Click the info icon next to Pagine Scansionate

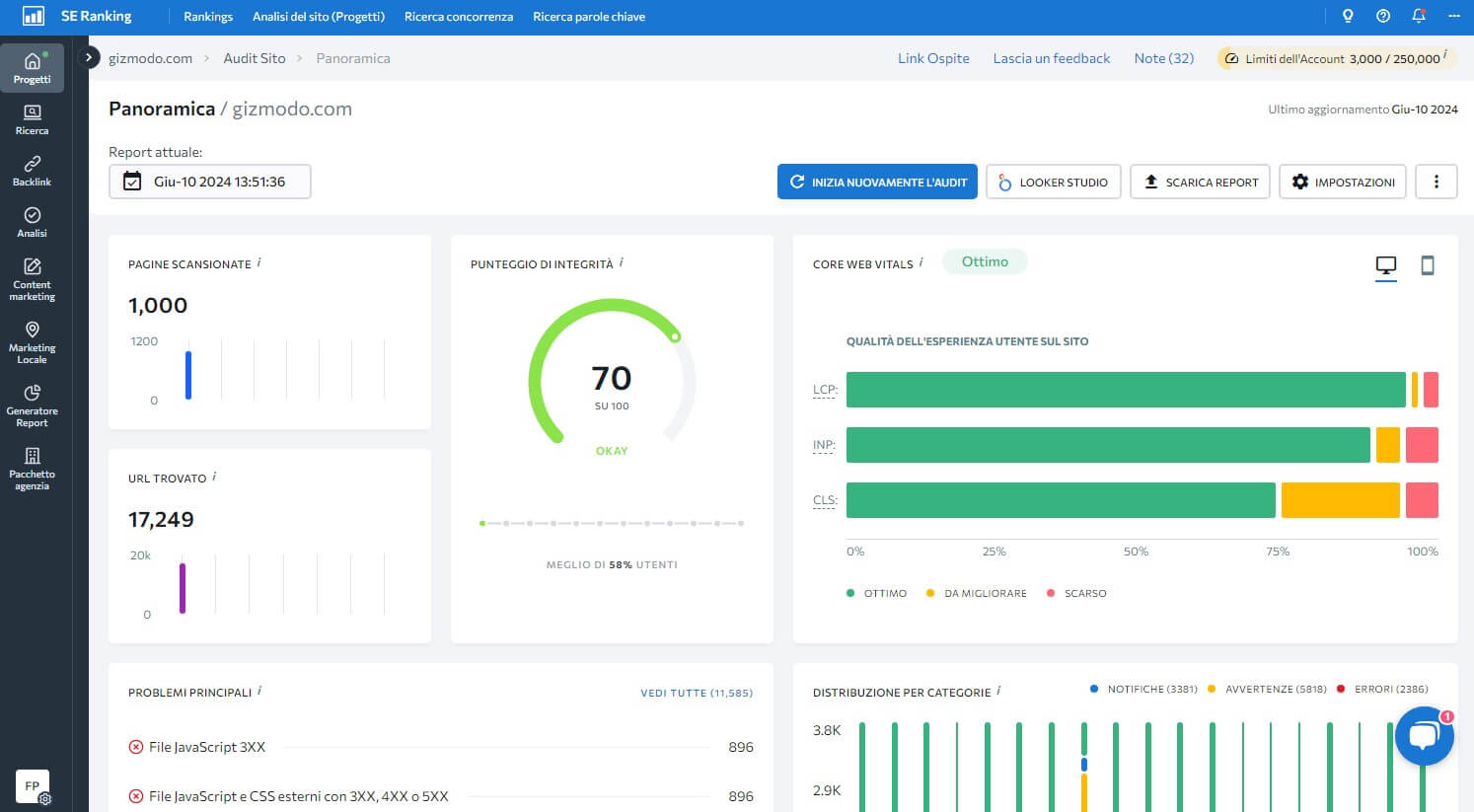point(259,262)
